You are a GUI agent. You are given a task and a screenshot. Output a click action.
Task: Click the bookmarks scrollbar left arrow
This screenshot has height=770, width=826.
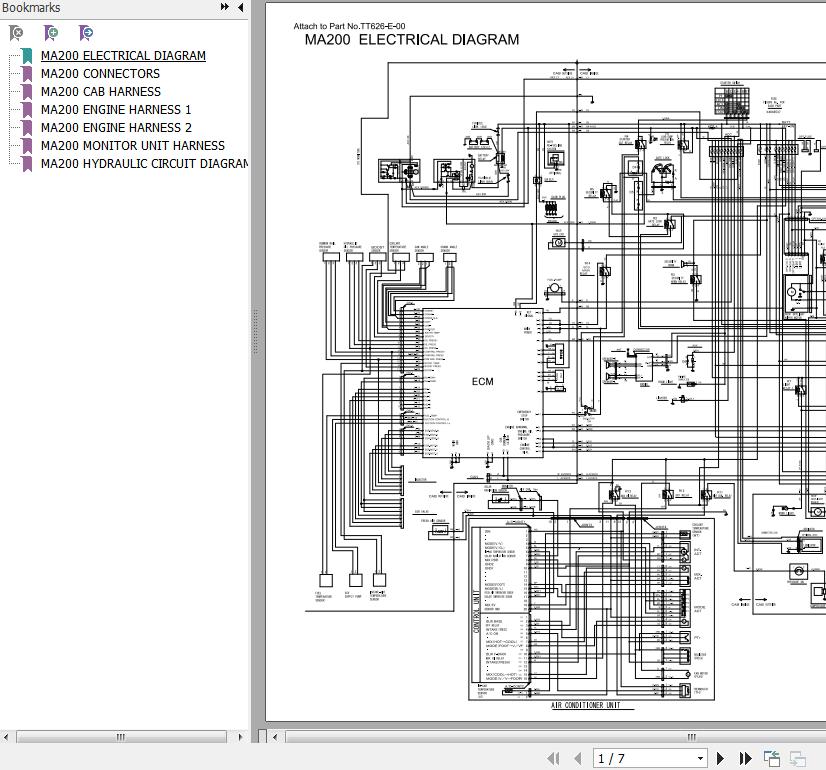[x=6, y=737]
